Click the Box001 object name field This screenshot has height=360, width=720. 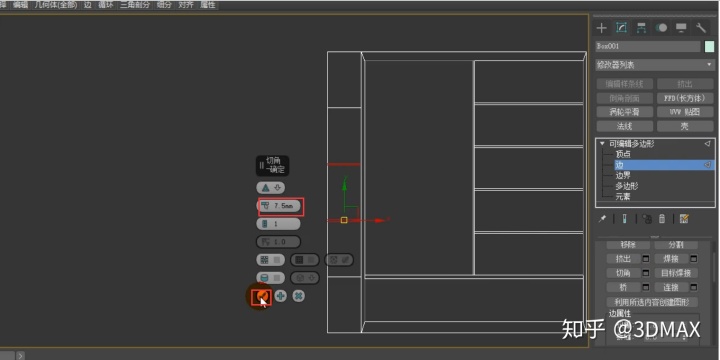[648, 46]
